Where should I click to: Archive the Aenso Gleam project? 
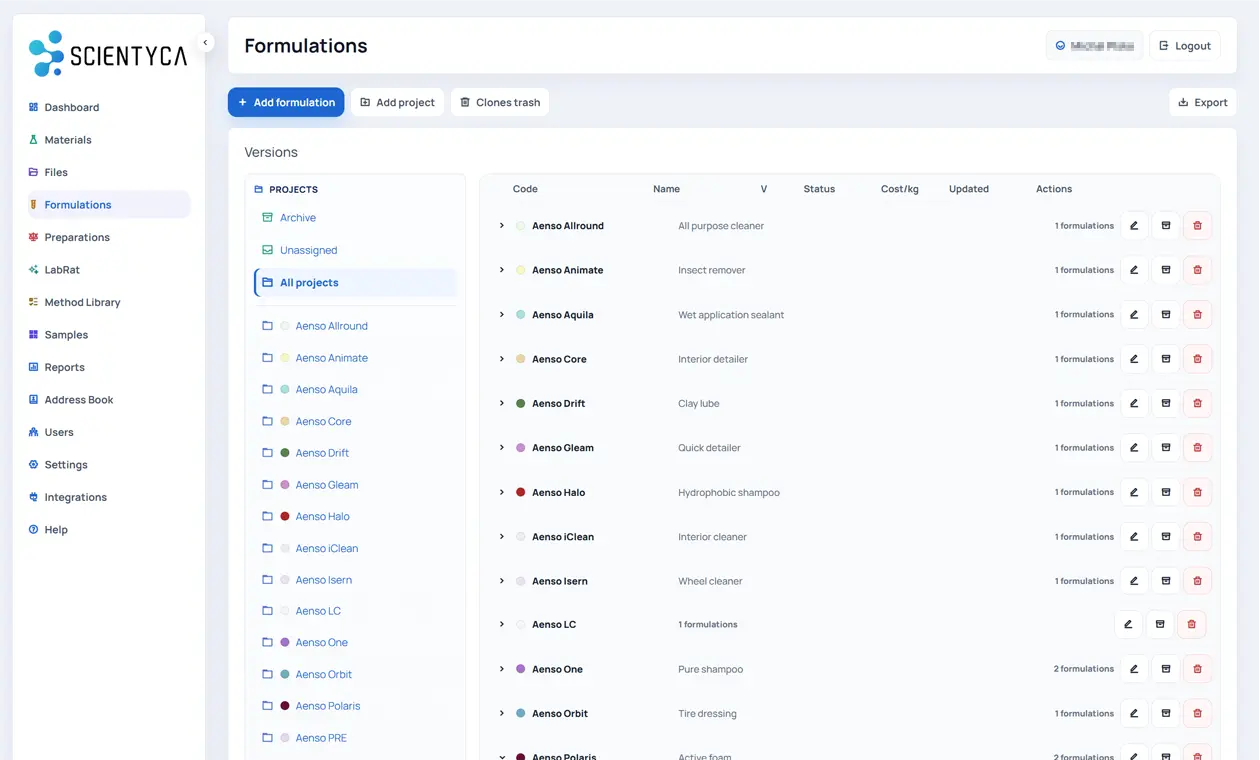pos(1166,448)
